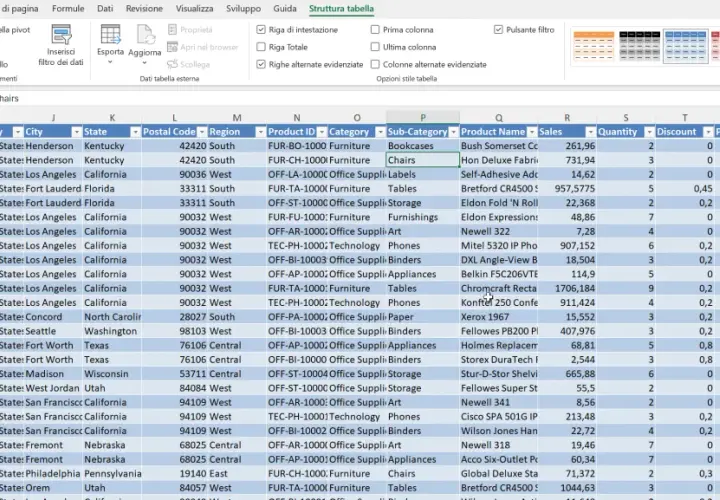Screen dimensions: 720x500
Task: Select the Furnishings cell
Action: tap(423, 217)
